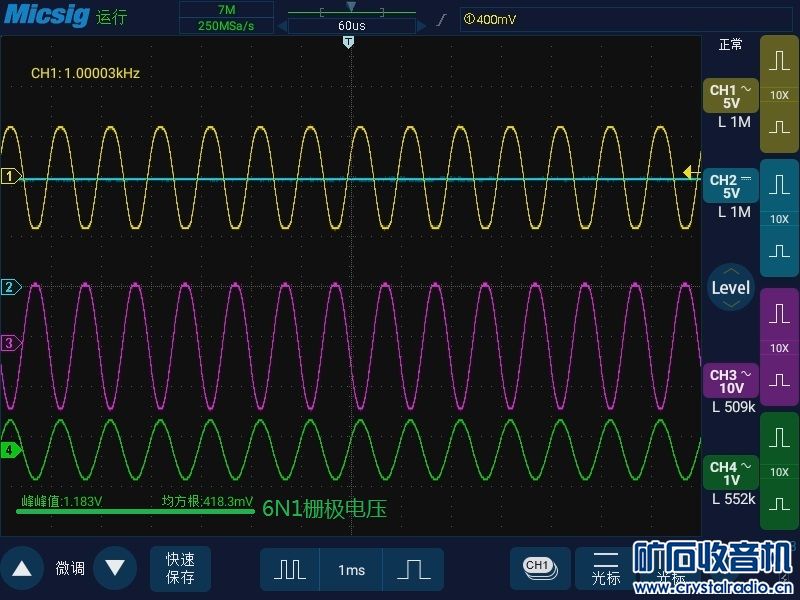Slow the timebase with multi-pulse icon
The width and height of the screenshot is (800, 600).
pos(290,569)
